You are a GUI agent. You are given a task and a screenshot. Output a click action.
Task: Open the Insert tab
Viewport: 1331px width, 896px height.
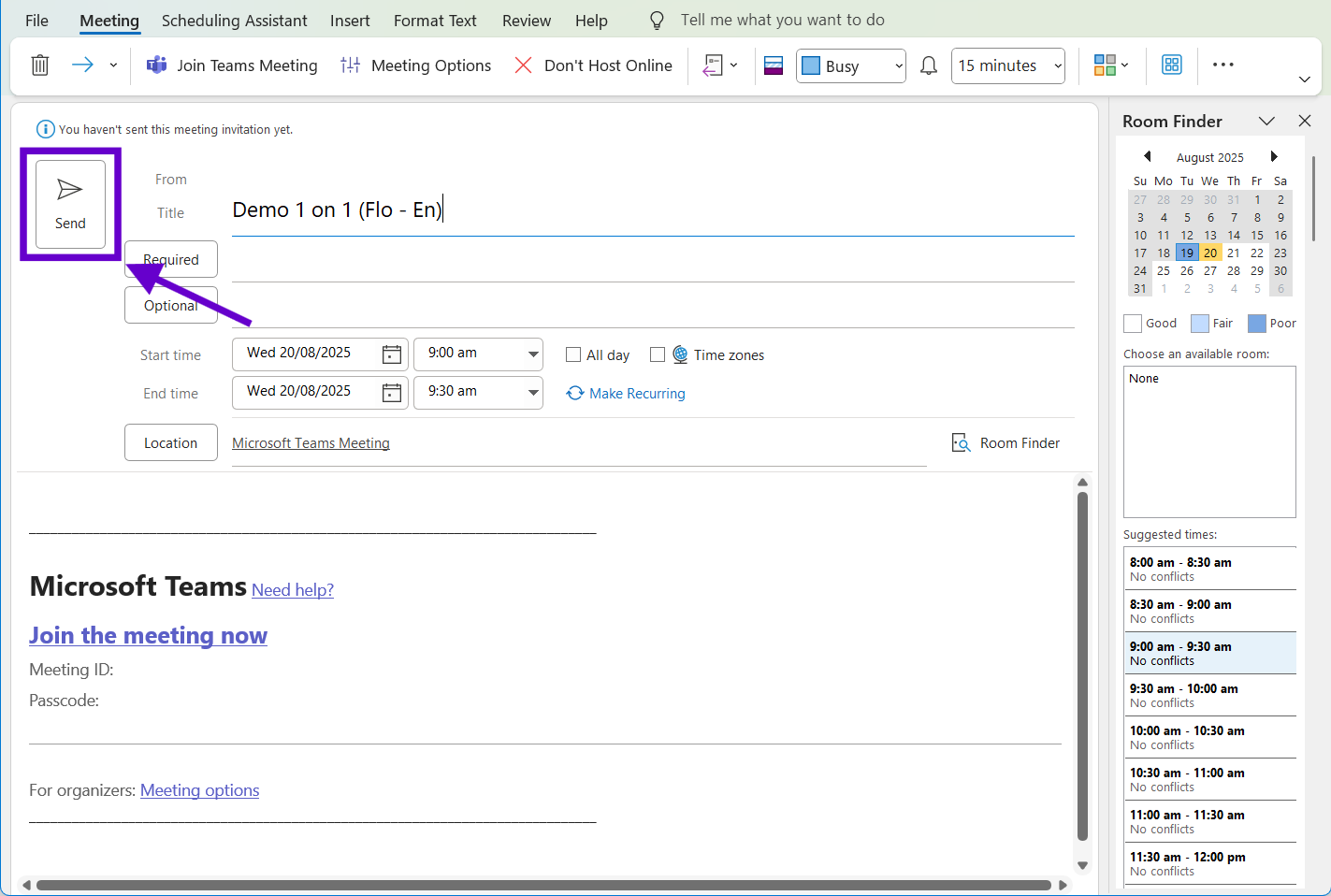[350, 21]
